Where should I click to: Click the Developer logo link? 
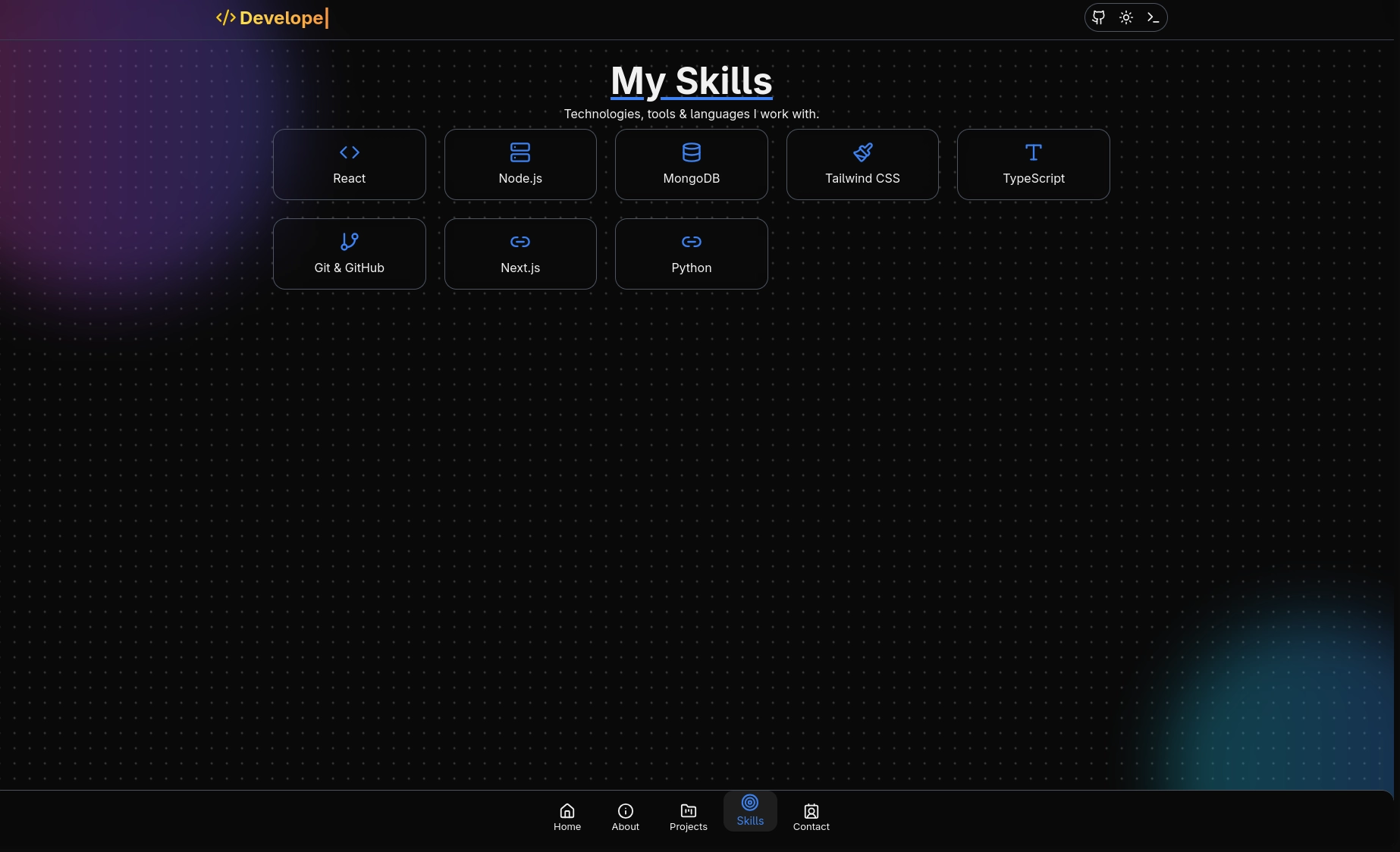(272, 17)
